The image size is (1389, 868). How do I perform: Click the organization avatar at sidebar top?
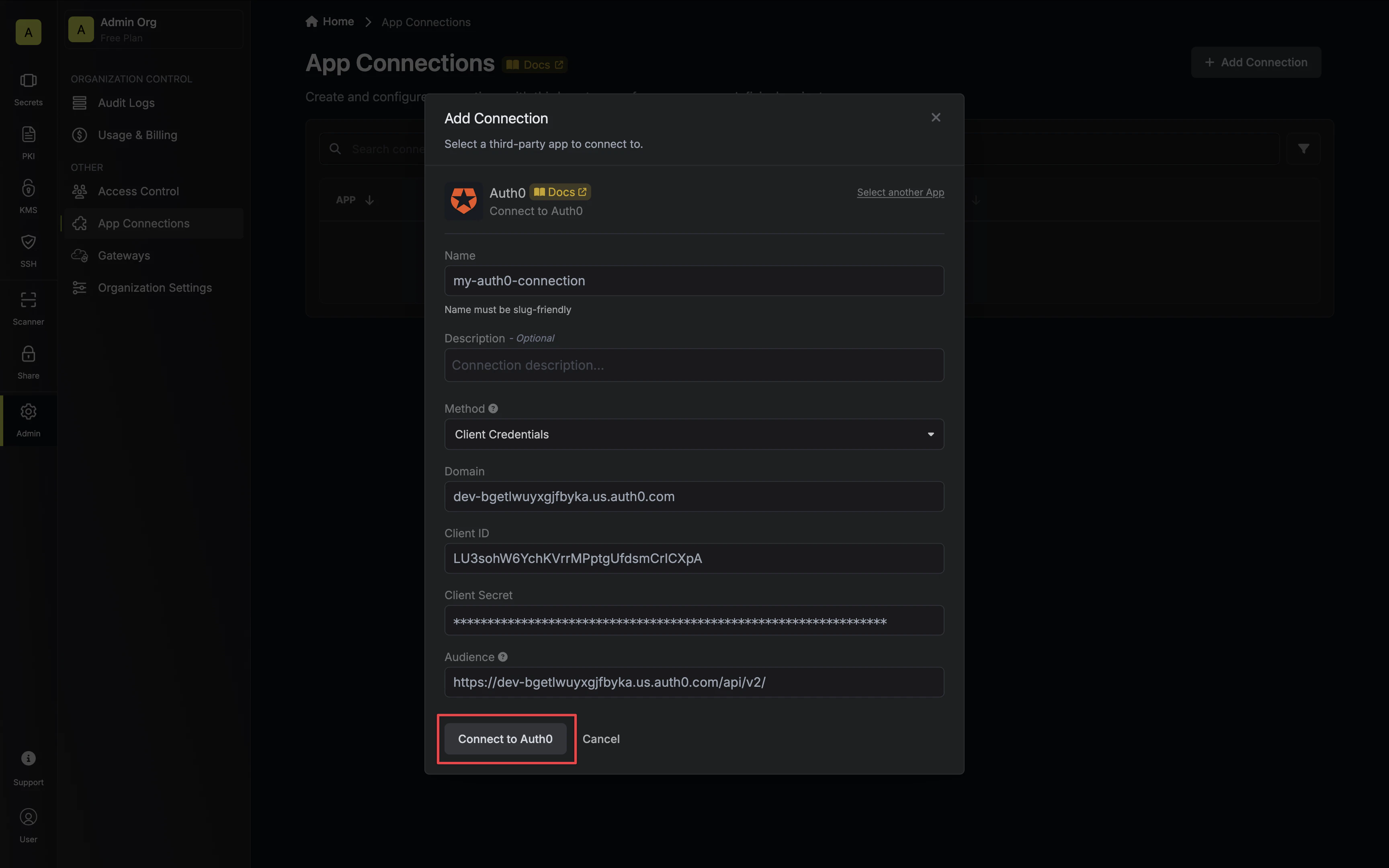click(28, 32)
